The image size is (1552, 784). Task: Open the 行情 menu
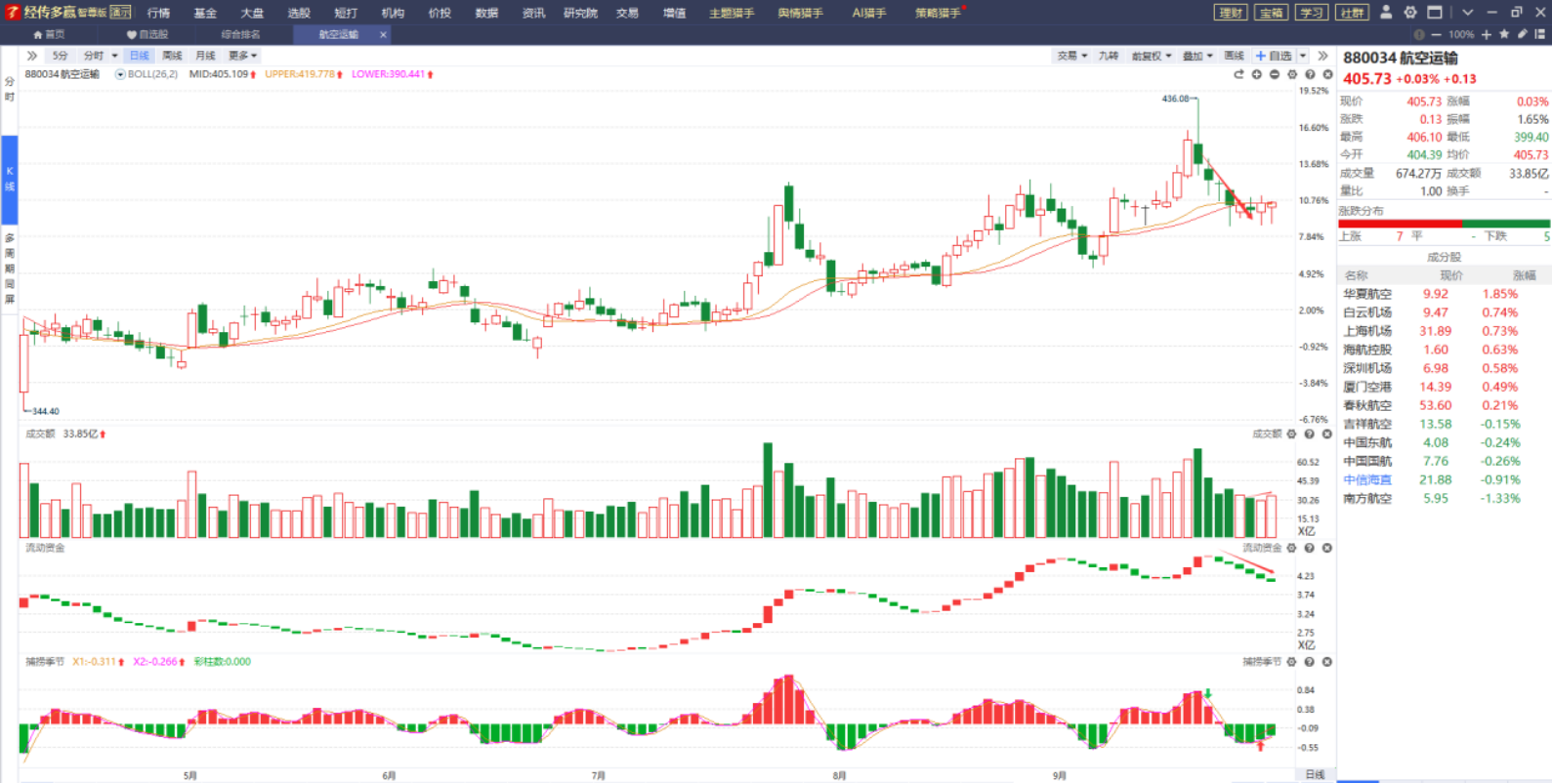[x=158, y=13]
